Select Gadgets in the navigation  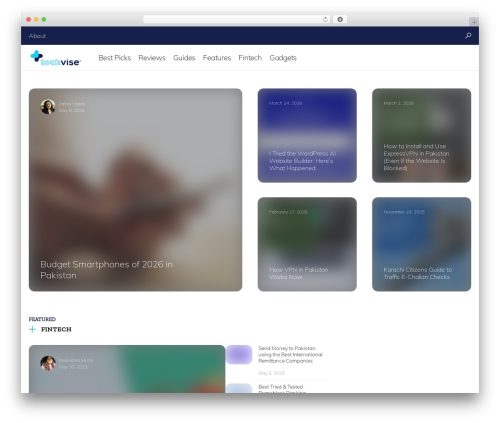tap(283, 58)
